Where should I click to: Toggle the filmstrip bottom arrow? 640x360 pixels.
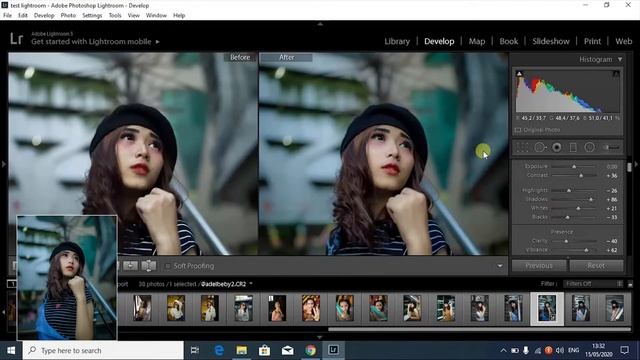click(320, 337)
